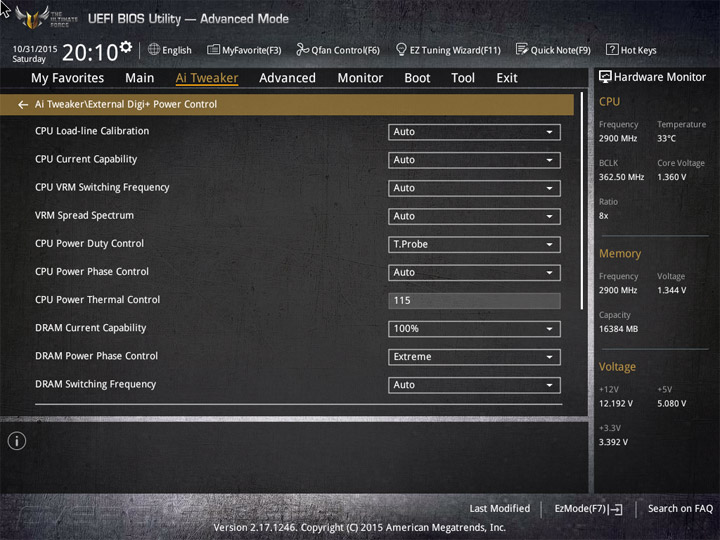The height and width of the screenshot is (540, 720).
Task: Click Core Voltage value 1.360 V
Action: 671,177
